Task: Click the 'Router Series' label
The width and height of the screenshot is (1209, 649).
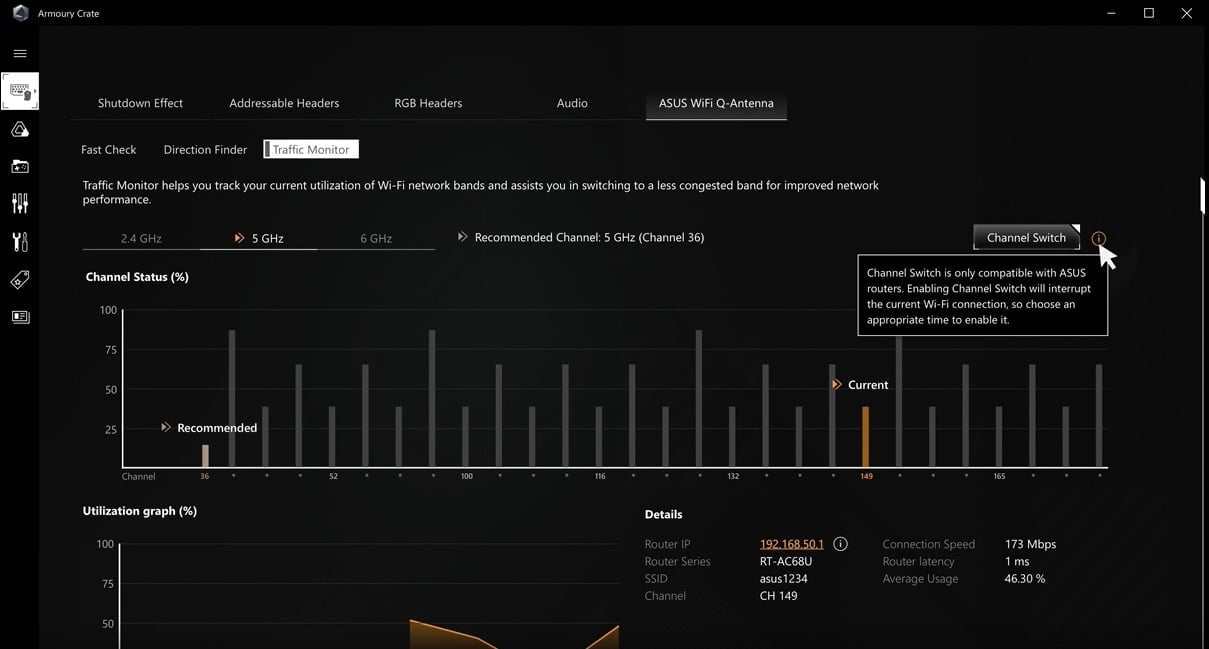Action: tap(678, 561)
